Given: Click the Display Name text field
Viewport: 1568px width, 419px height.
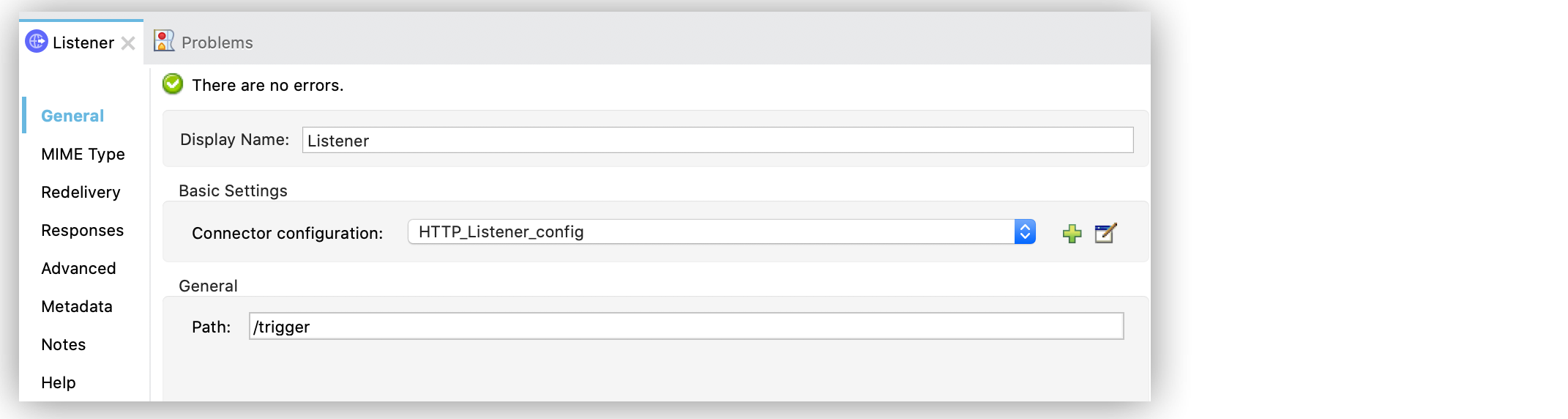Looking at the screenshot, I should coord(717,140).
